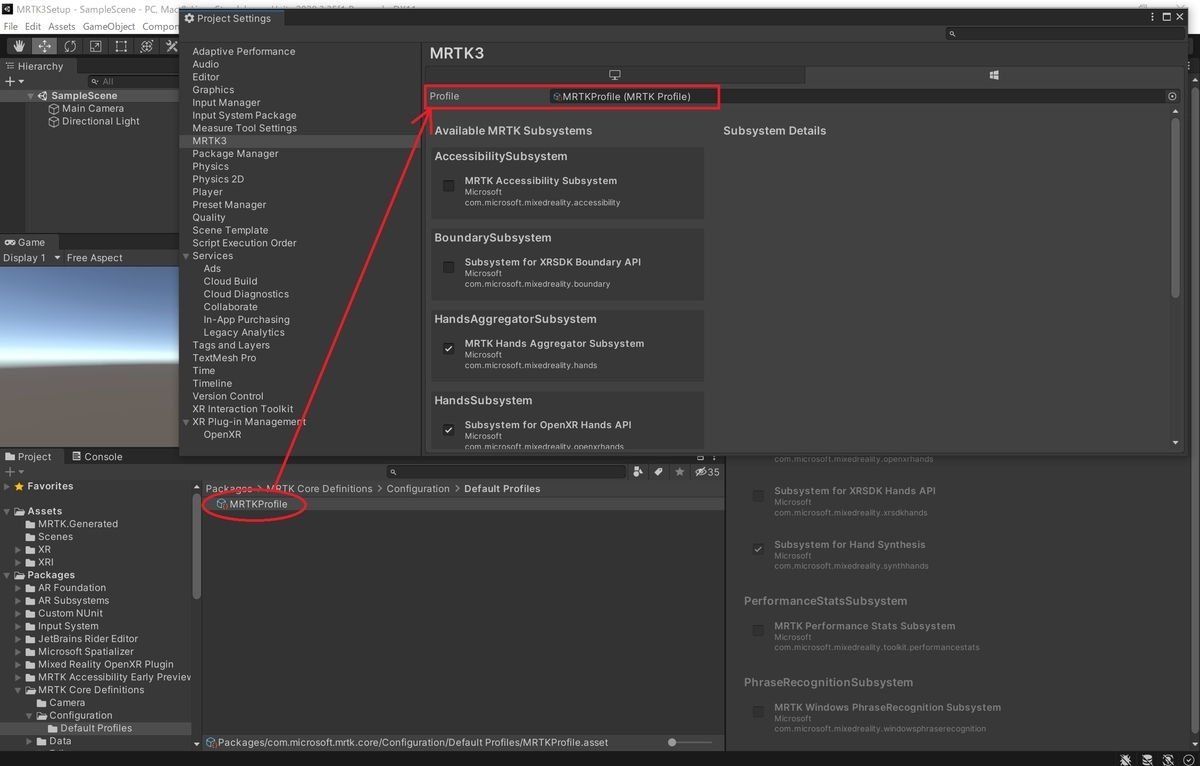
Task: Select the Scale tool in Unity toolbar
Action: (x=95, y=46)
